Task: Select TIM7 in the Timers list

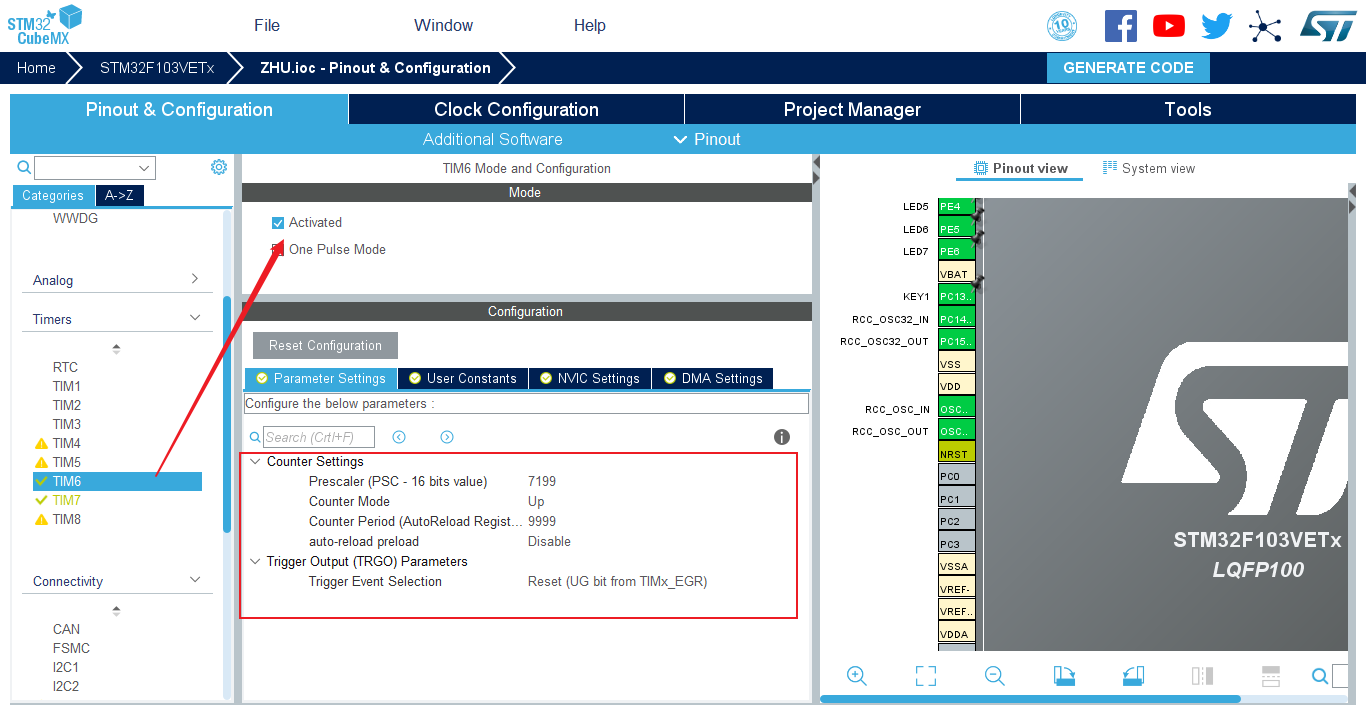Action: tap(67, 500)
